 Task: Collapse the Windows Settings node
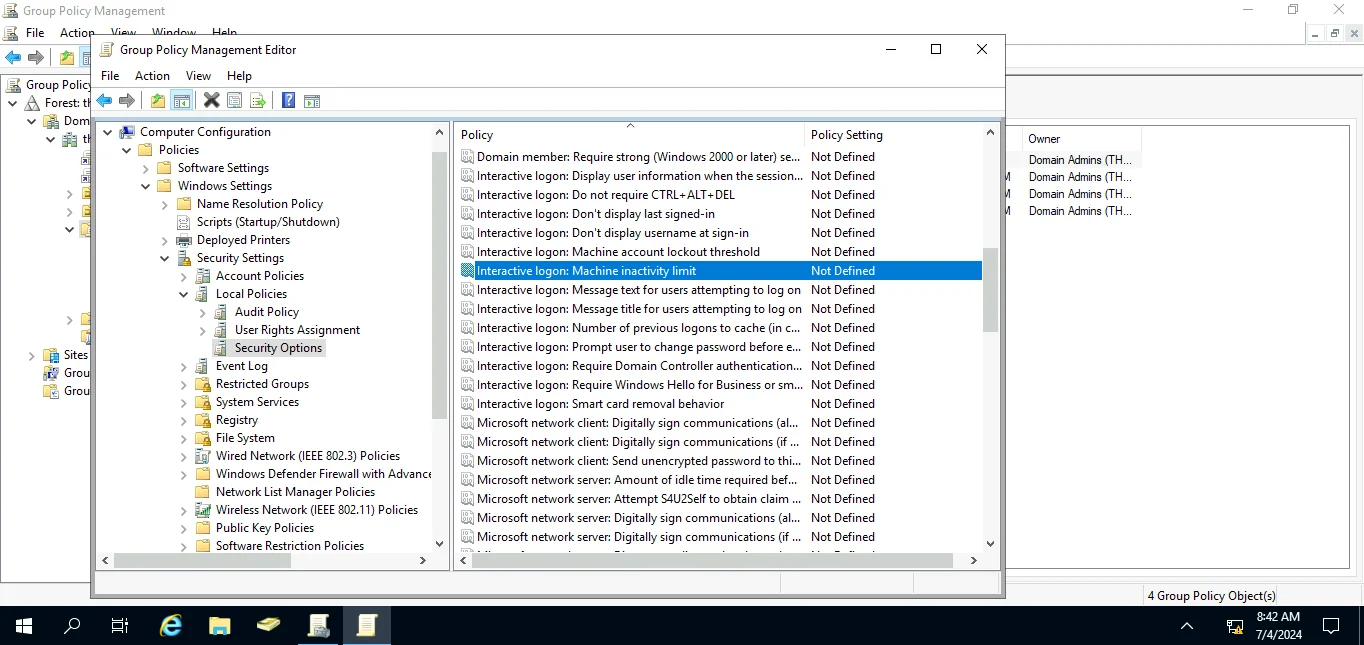tap(146, 186)
